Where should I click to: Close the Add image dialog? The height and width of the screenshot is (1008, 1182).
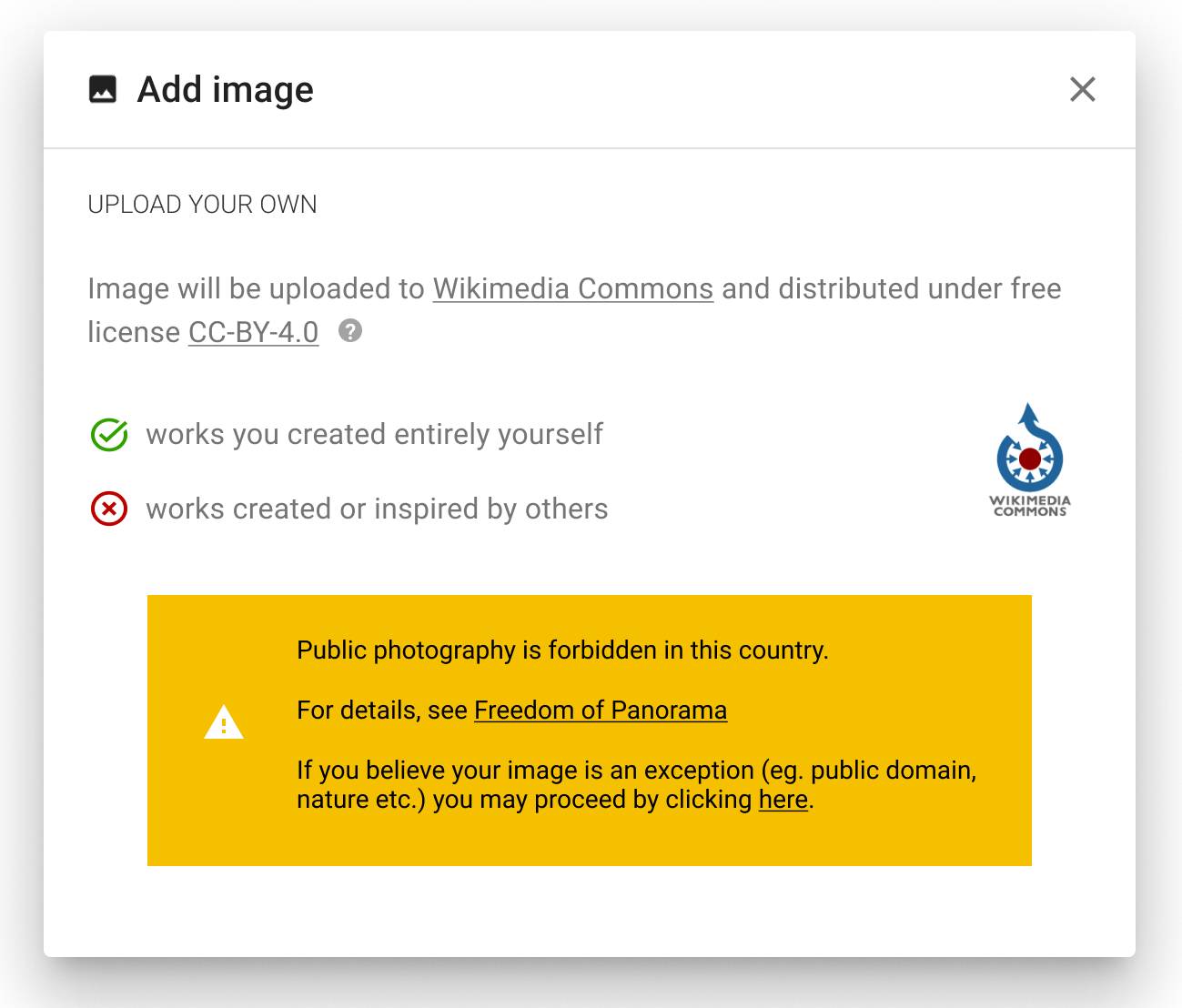(1082, 89)
